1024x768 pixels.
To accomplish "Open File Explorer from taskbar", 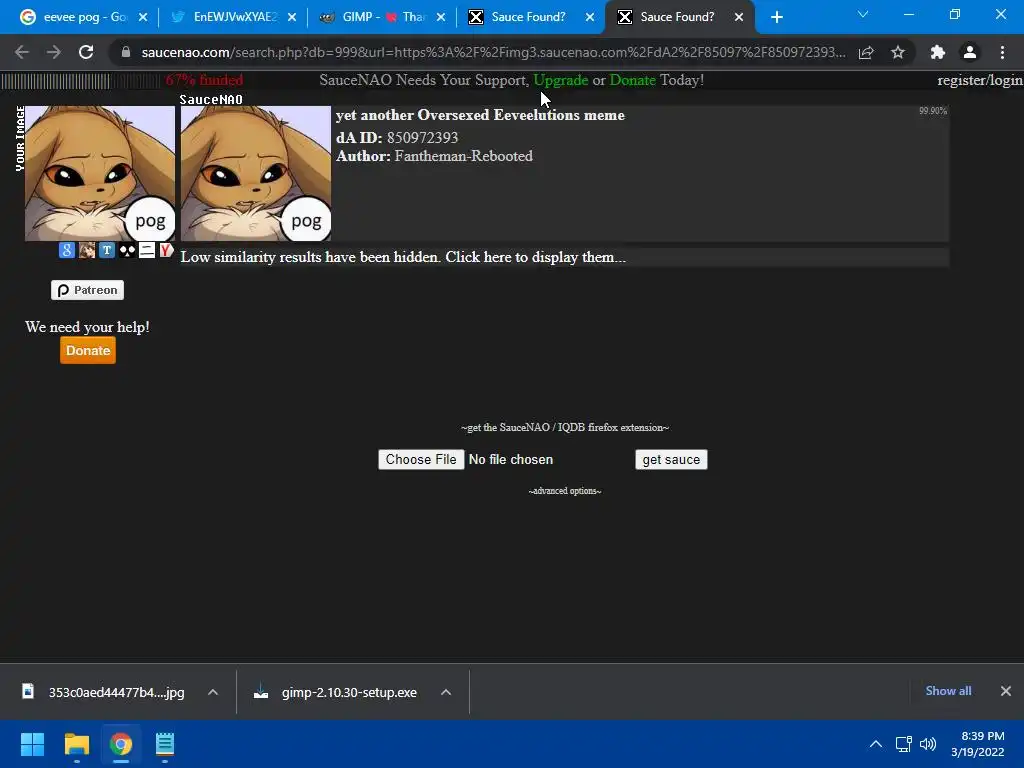I will (x=76, y=744).
